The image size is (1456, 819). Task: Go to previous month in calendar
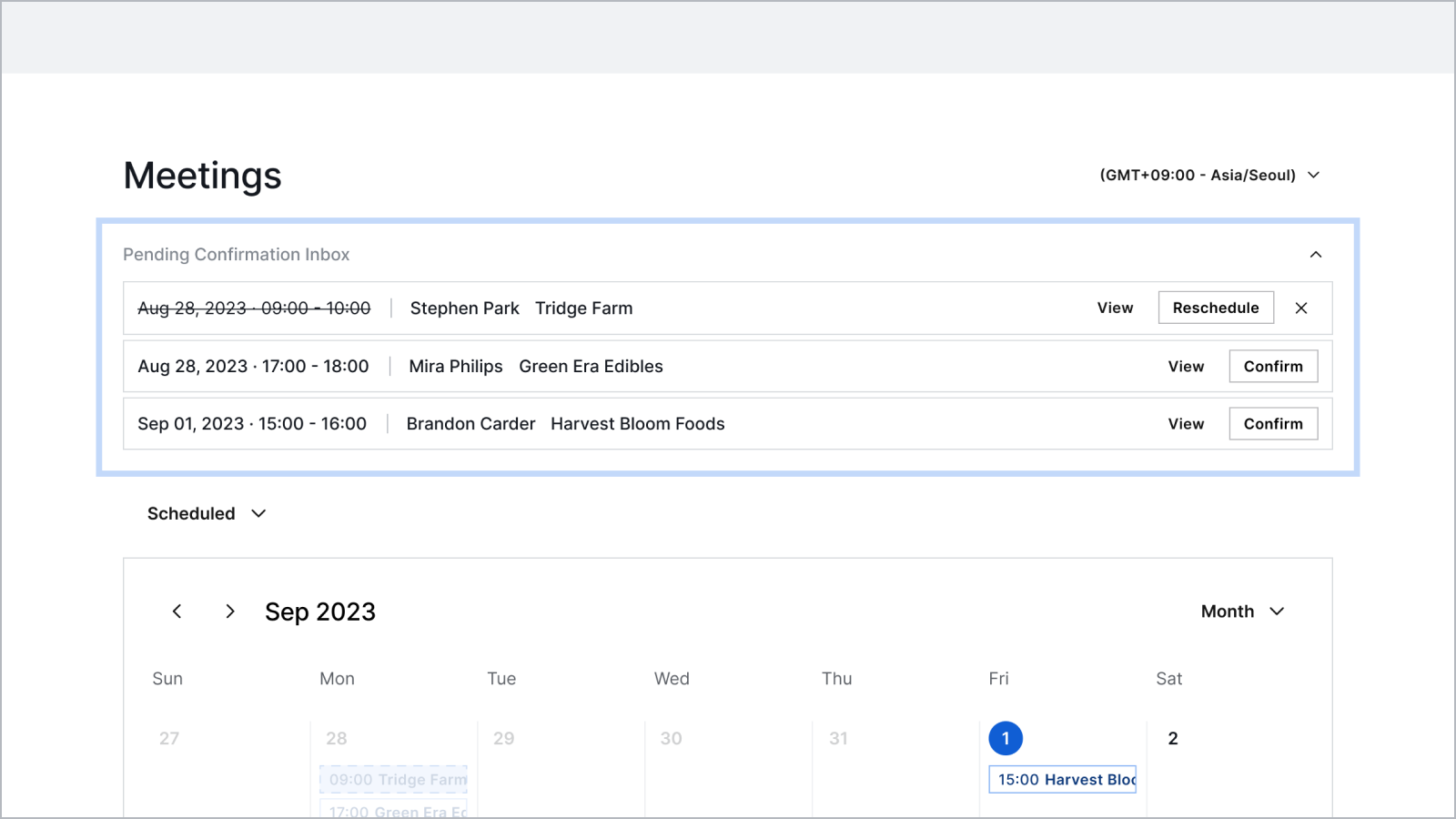tap(177, 612)
